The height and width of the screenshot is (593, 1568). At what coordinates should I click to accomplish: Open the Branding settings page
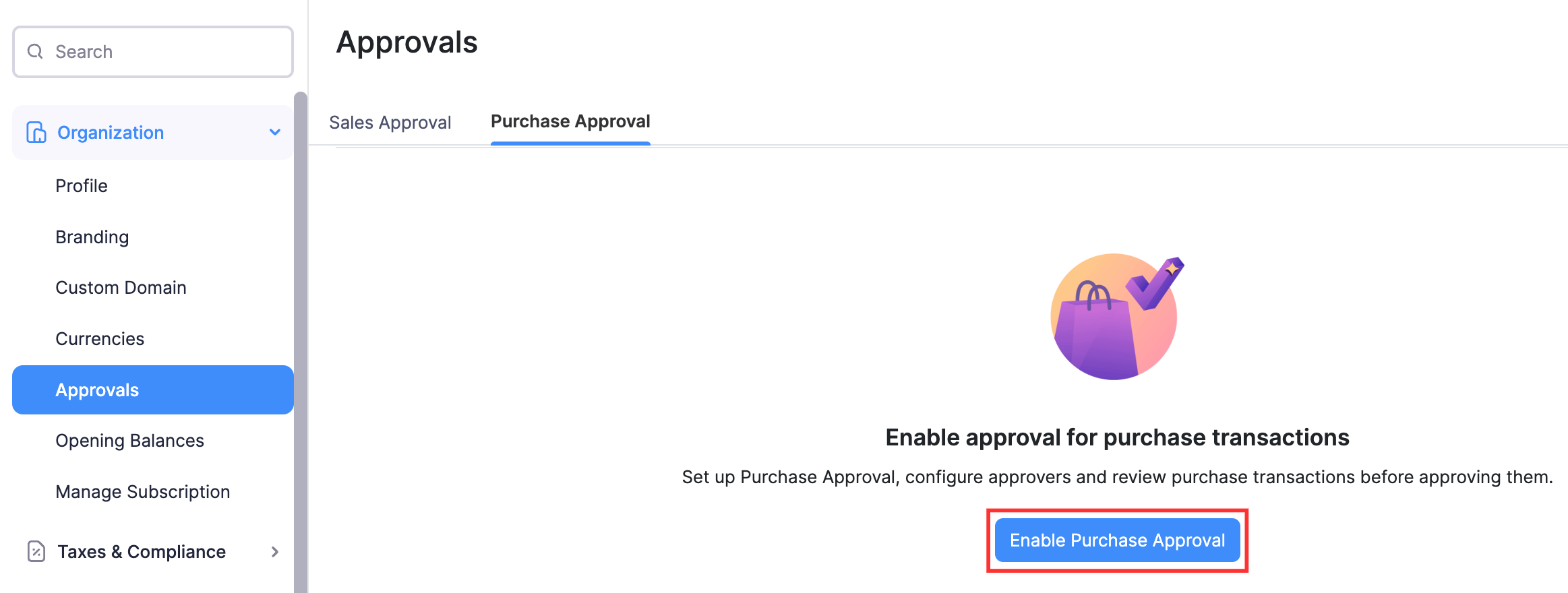[x=92, y=237]
